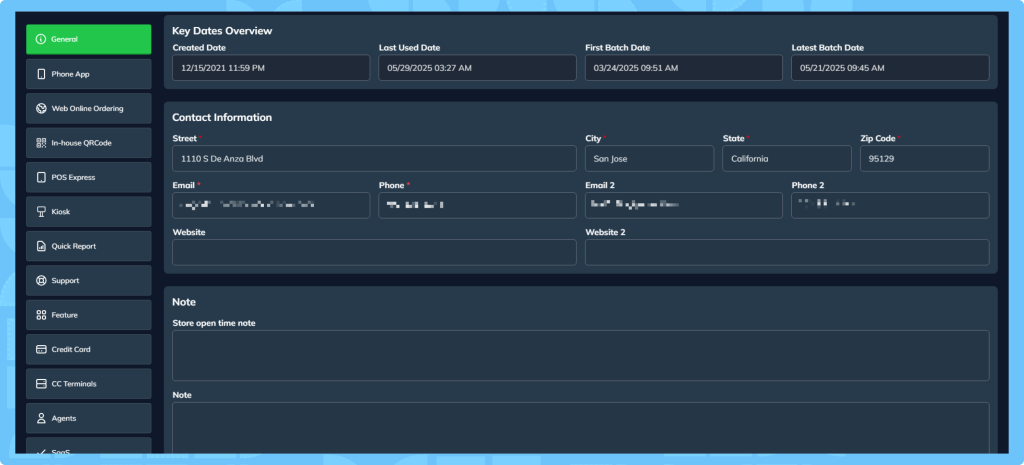This screenshot has width=1024, height=465.
Task: Open the Kiosk section
Action: (x=89, y=212)
